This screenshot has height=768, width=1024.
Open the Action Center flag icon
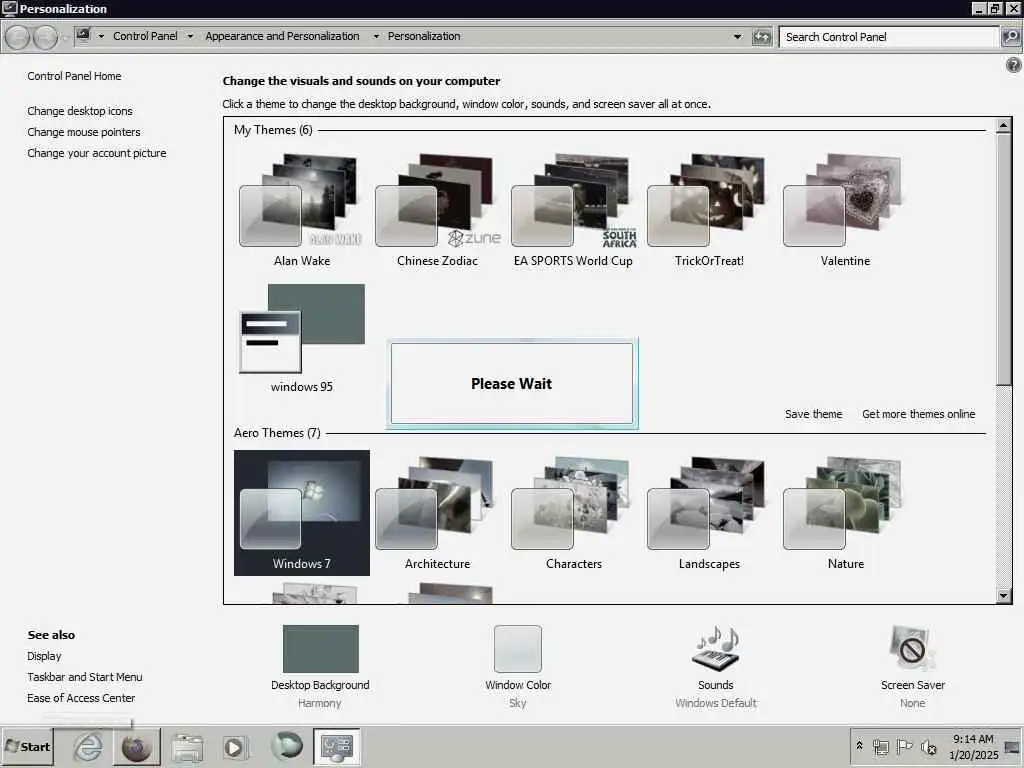point(904,746)
